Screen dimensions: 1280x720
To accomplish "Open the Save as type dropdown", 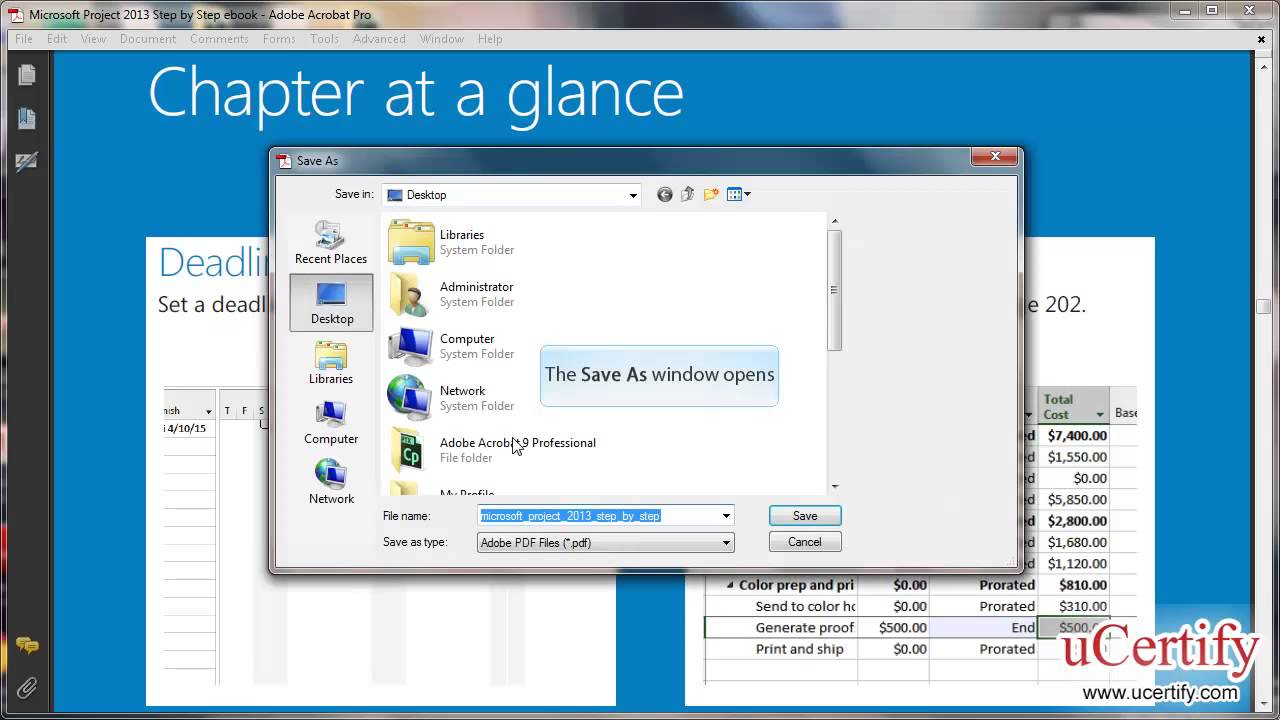I will pyautogui.click(x=726, y=543).
